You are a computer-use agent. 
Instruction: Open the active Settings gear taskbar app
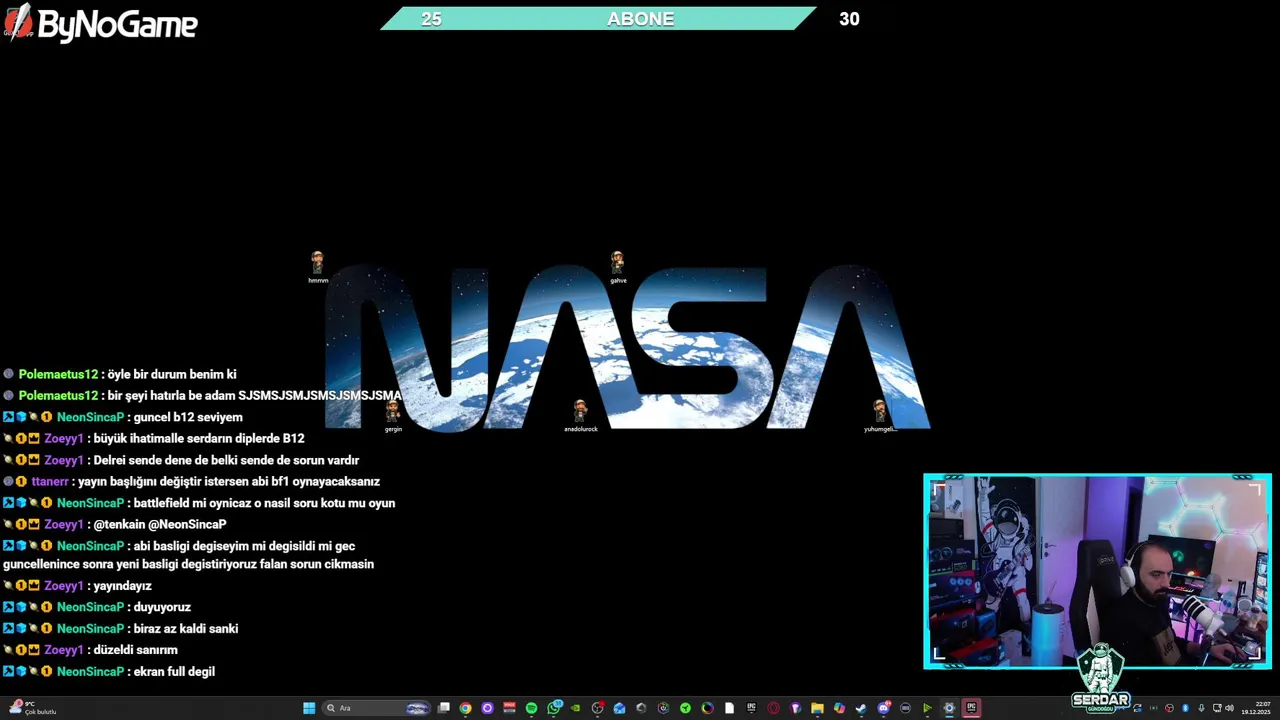[x=949, y=708]
